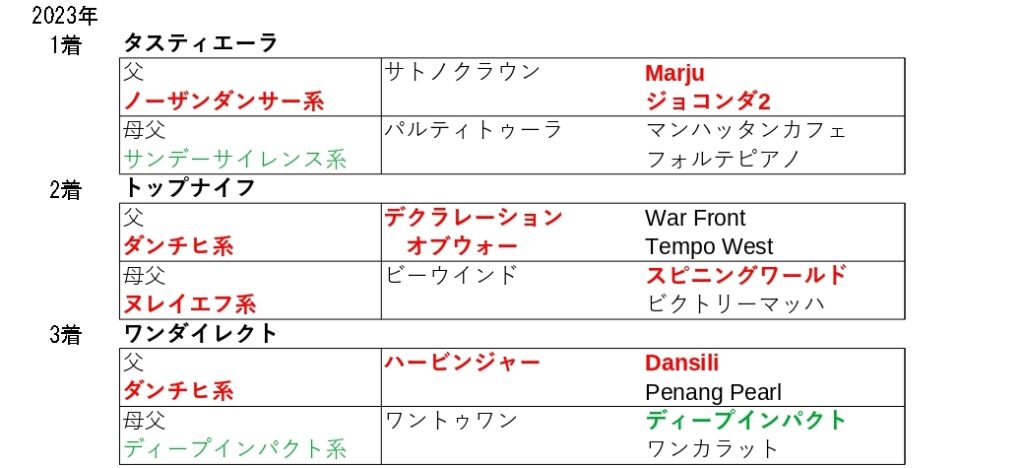Image resolution: width=1024 pixels, height=468 pixels.
Task: Select War Front in the pedigree
Action: (695, 218)
